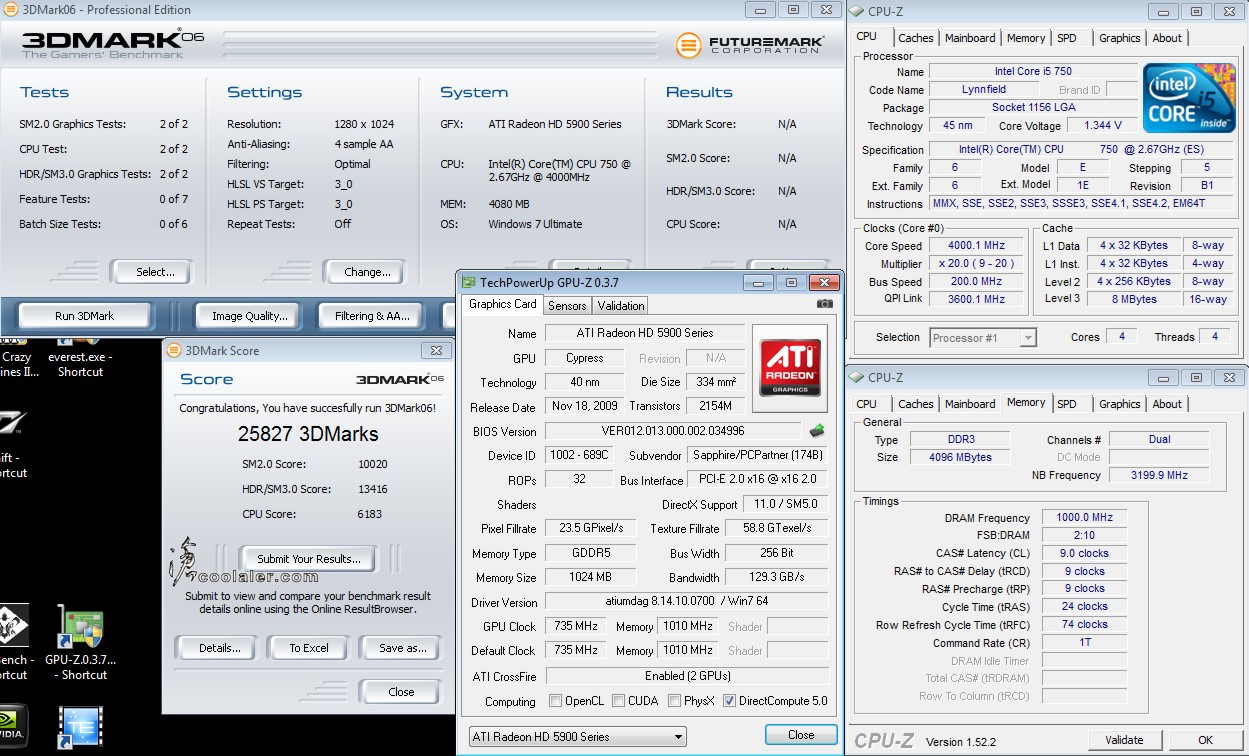Switch to CPU tab in CPU-Z timings window
Screen dimensions: 1249x756
click(866, 404)
